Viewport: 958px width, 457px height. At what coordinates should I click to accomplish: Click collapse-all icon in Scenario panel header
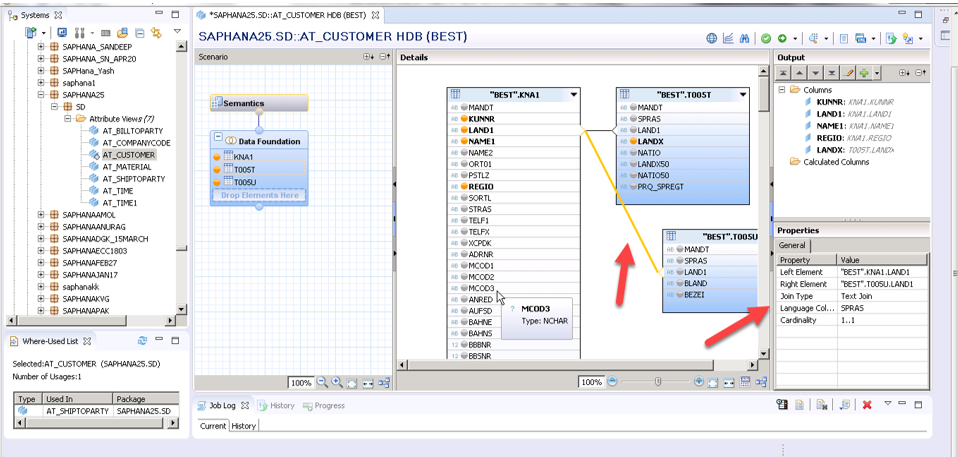384,57
